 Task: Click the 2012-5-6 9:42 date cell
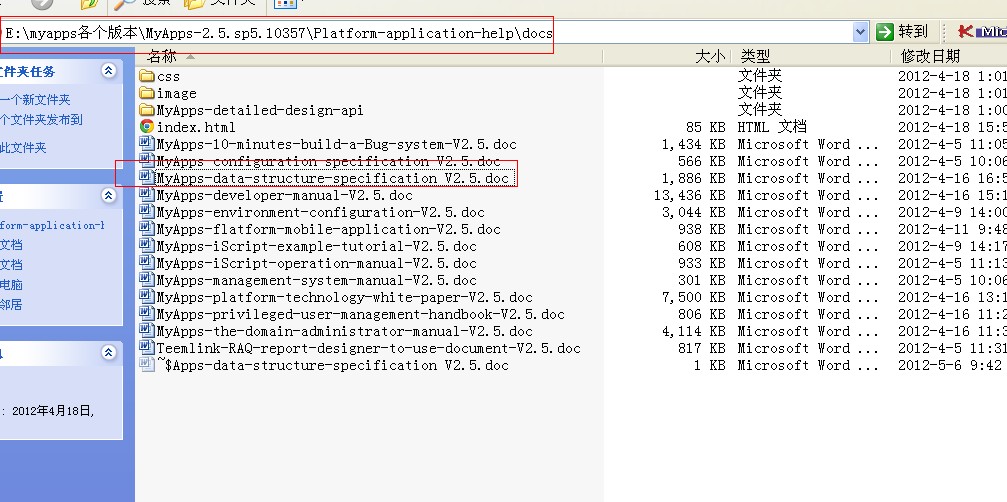coord(950,365)
